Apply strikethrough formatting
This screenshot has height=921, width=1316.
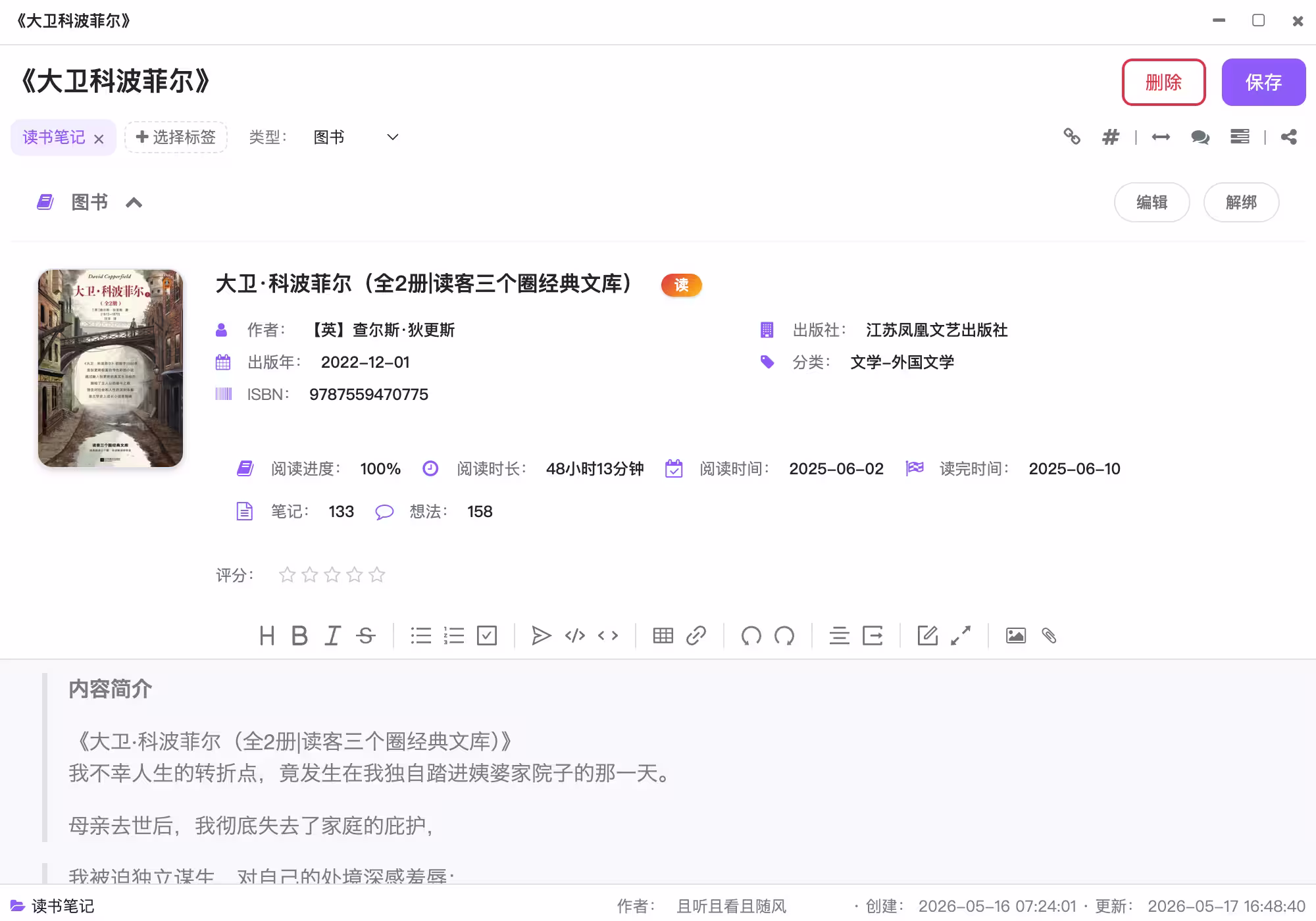pyautogui.click(x=366, y=635)
